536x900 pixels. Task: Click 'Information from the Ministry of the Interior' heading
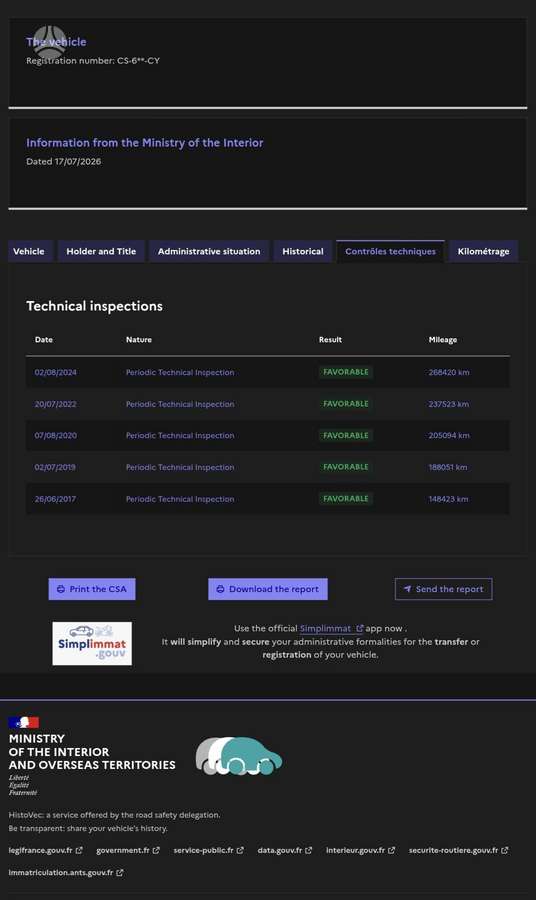(x=145, y=143)
